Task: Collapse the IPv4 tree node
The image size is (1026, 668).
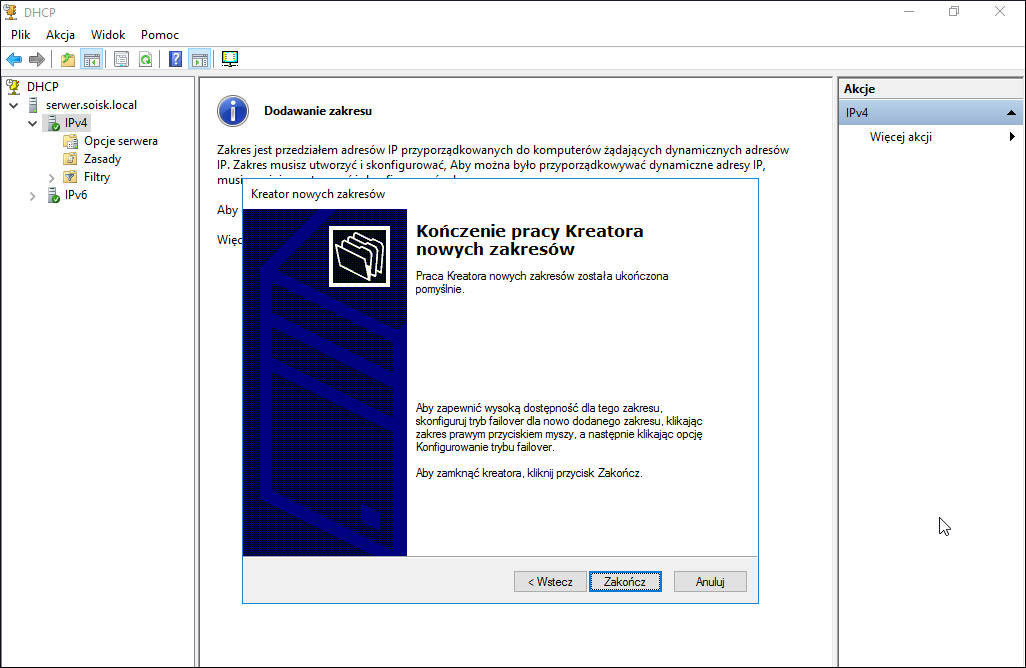Action: pyautogui.click(x=33, y=123)
